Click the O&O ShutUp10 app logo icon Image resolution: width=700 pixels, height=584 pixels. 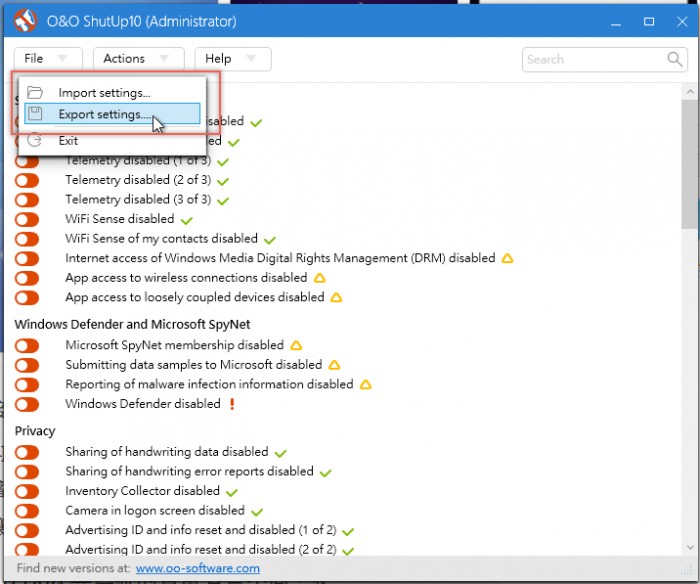(25, 20)
